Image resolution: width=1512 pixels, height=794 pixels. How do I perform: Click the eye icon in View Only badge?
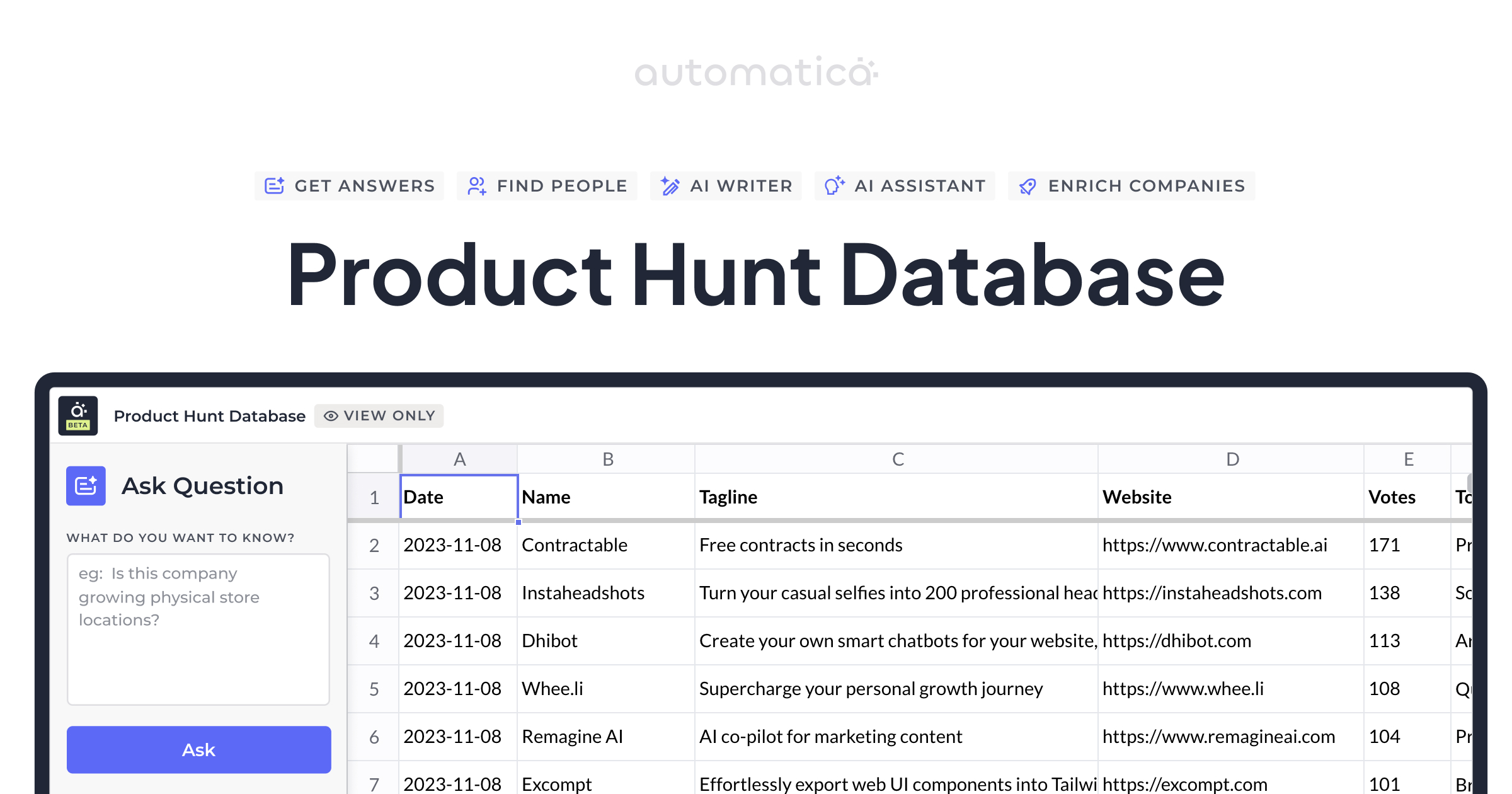[331, 416]
